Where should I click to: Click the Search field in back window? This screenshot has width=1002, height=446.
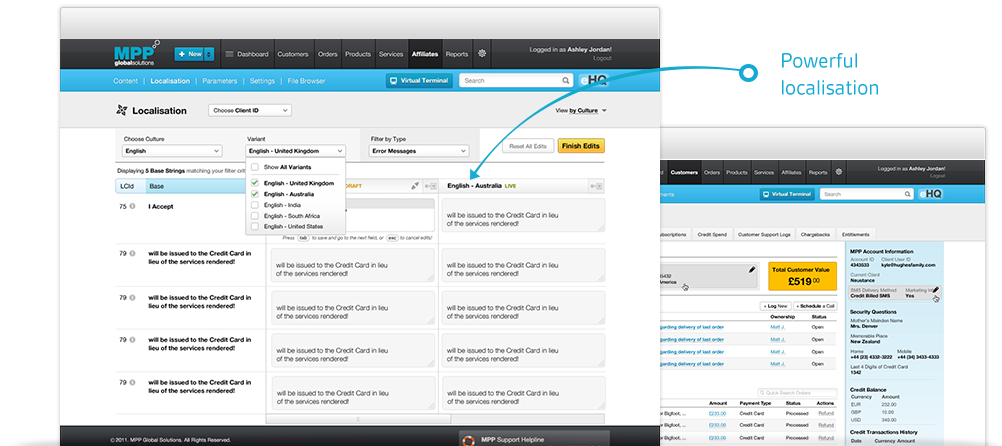coord(866,194)
